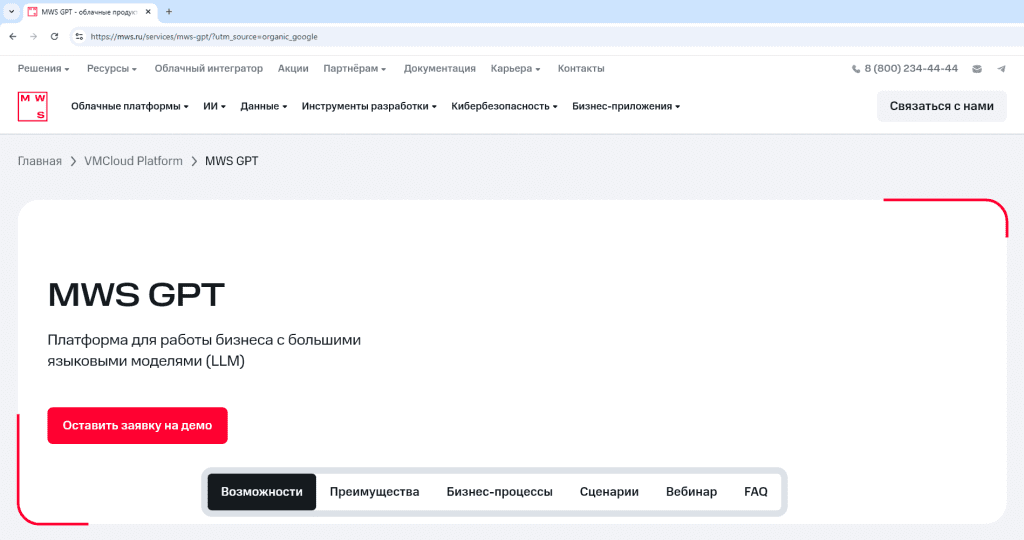Expand the Ресурсы dropdown menu
This screenshot has height=540, width=1024.
(112, 69)
